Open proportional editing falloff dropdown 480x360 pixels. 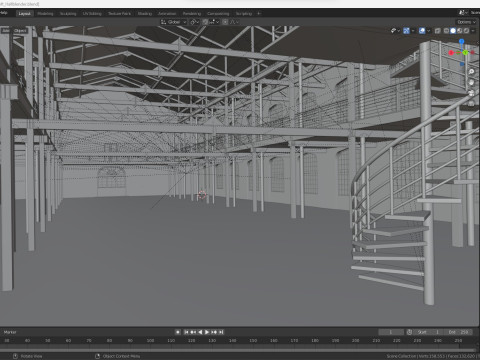(234, 22)
